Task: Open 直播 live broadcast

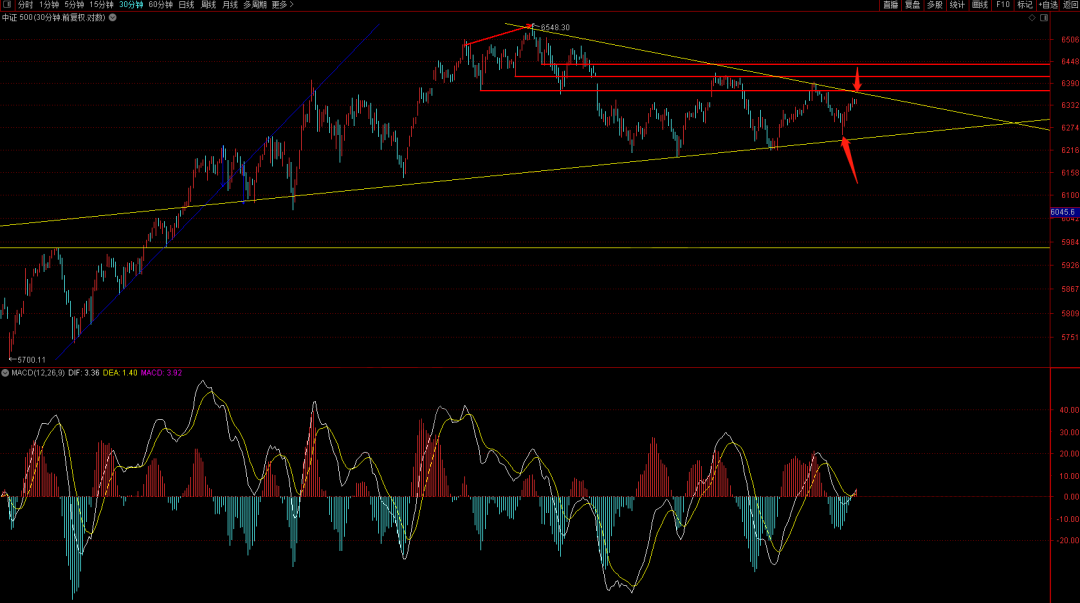Action: coord(890,5)
